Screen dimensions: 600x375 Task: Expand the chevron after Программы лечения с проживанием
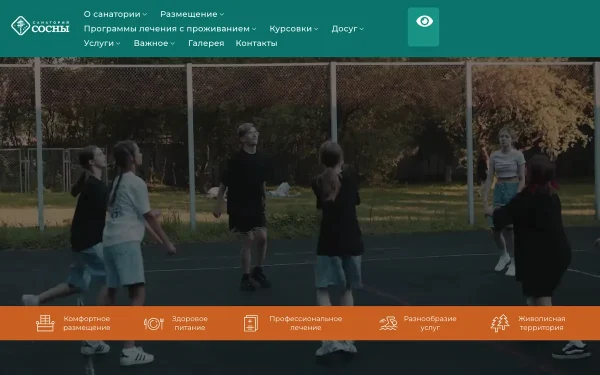coord(254,29)
